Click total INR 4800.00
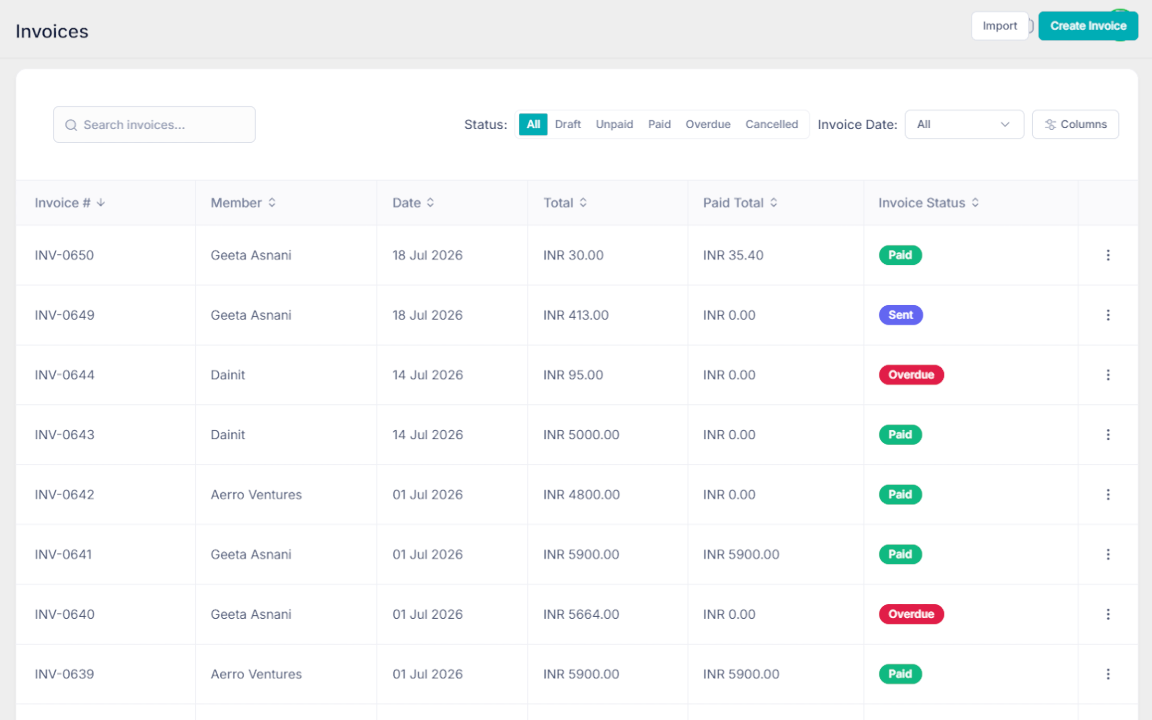 pyautogui.click(x=581, y=494)
